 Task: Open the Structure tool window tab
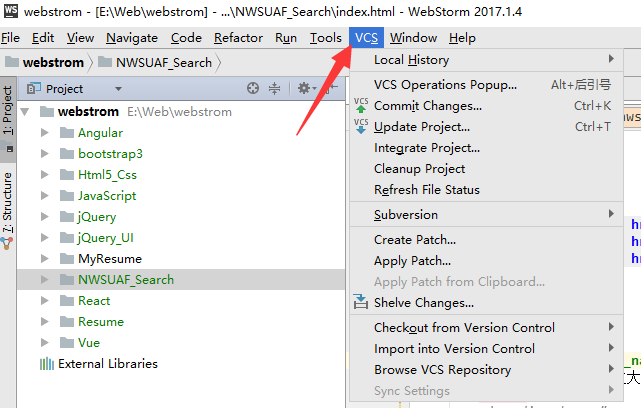pyautogui.click(x=7, y=209)
